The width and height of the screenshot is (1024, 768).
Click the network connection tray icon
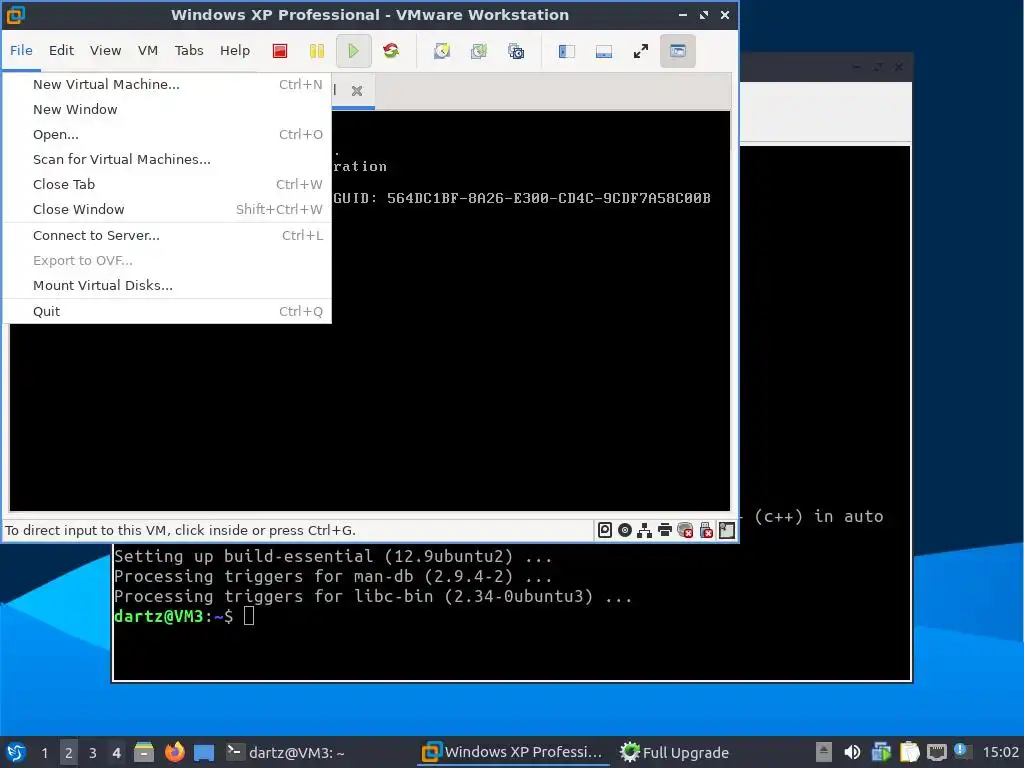(x=936, y=752)
